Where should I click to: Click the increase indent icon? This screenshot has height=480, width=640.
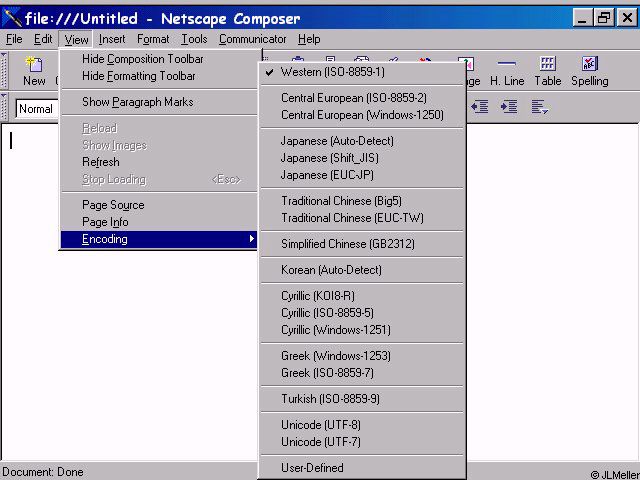point(509,107)
